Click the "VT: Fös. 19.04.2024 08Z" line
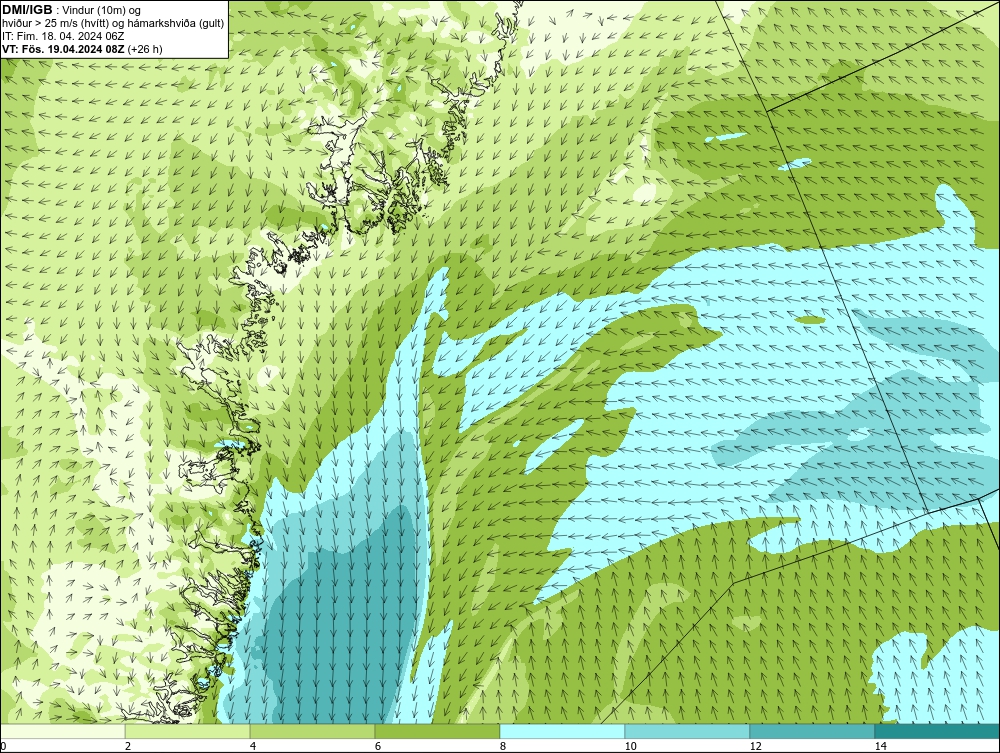The height and width of the screenshot is (753, 1000). click(x=64, y=48)
